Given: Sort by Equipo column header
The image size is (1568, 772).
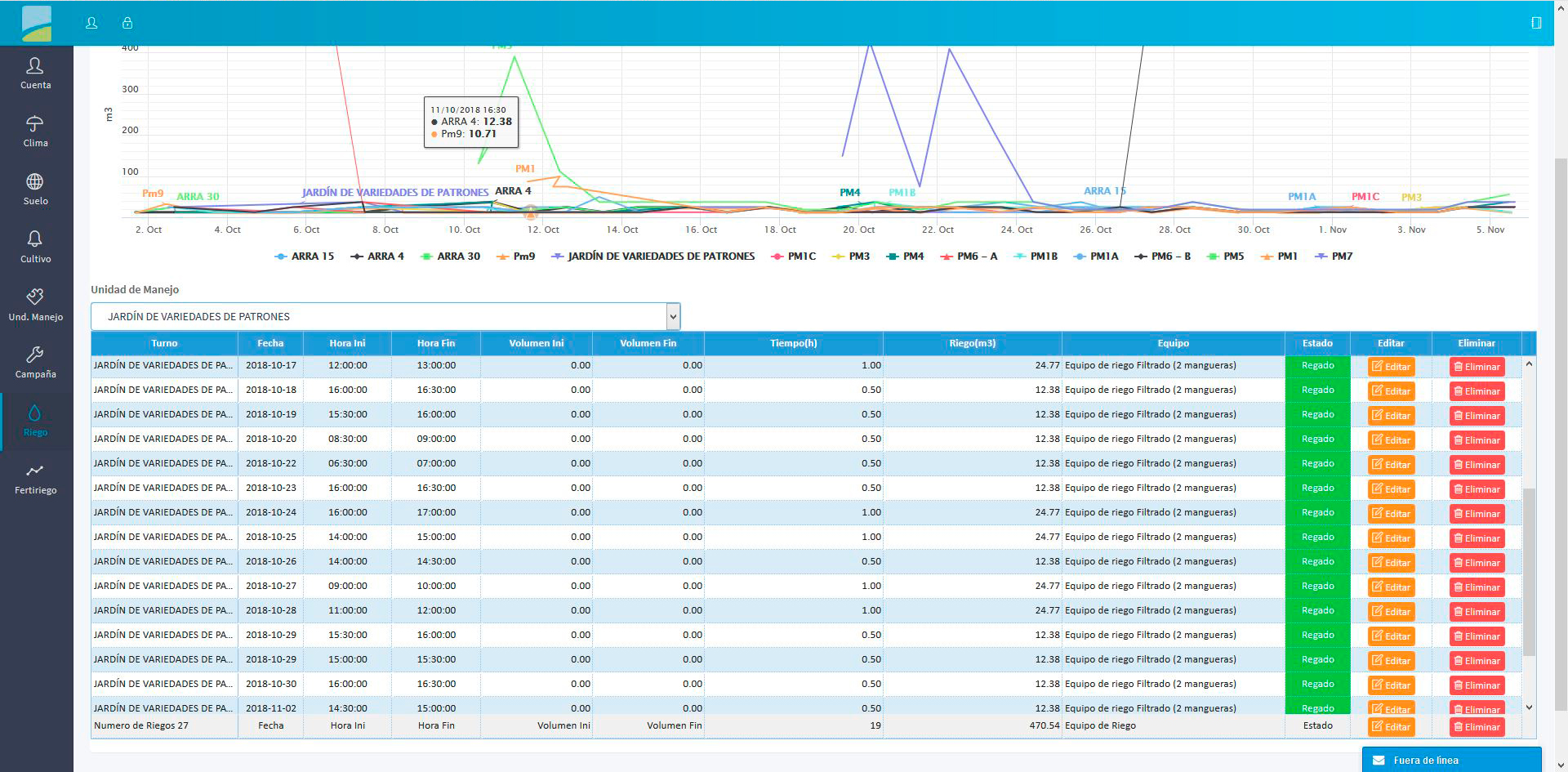Looking at the screenshot, I should tap(1173, 343).
